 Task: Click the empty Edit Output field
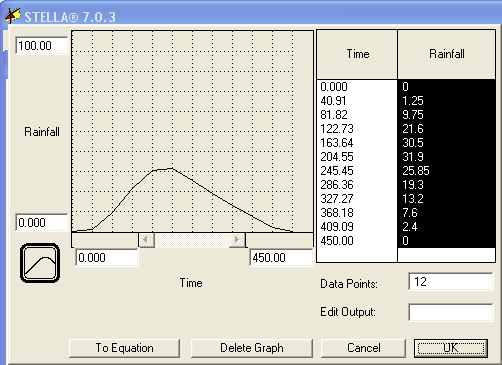click(x=450, y=312)
